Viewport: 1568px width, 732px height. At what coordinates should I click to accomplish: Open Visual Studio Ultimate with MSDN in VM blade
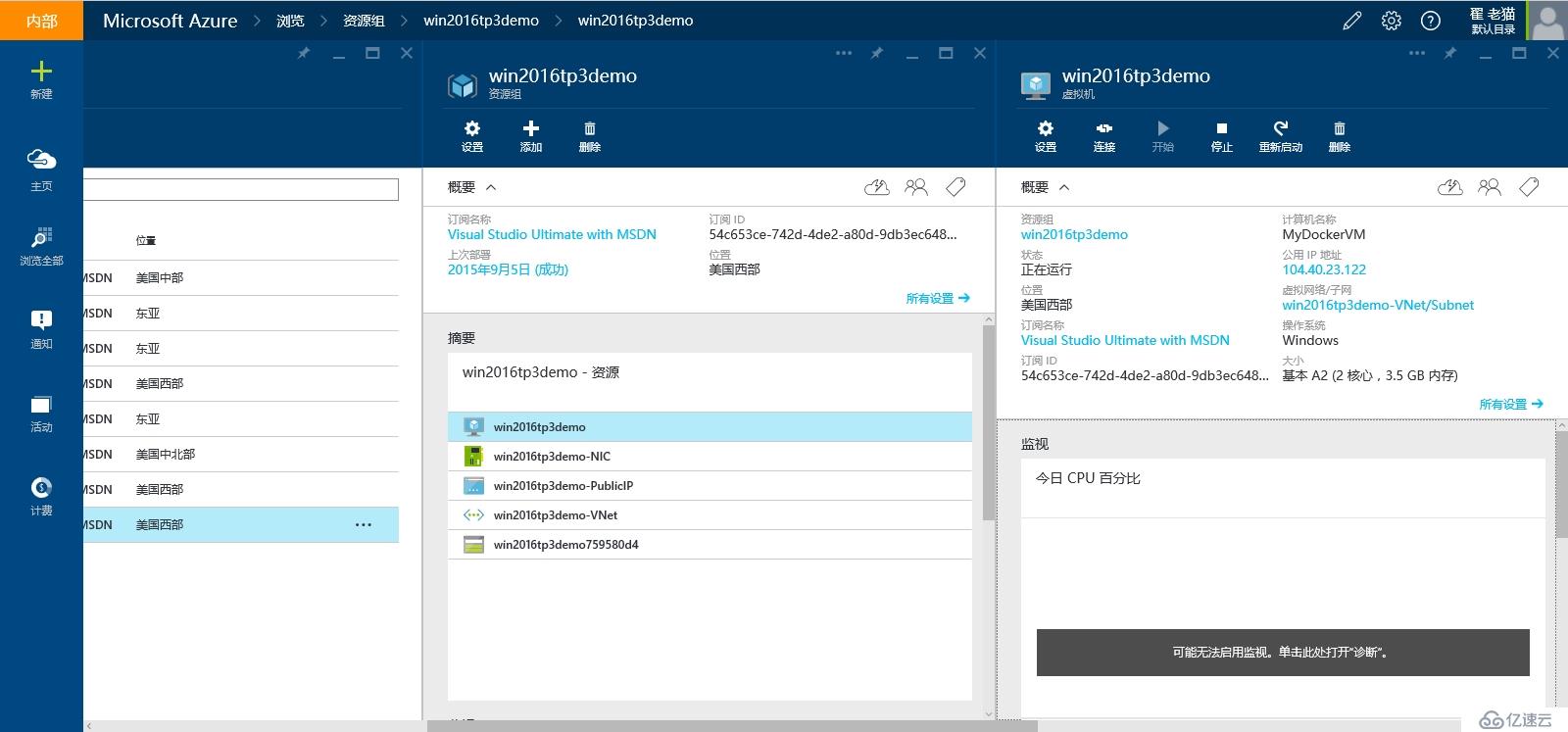(1125, 340)
